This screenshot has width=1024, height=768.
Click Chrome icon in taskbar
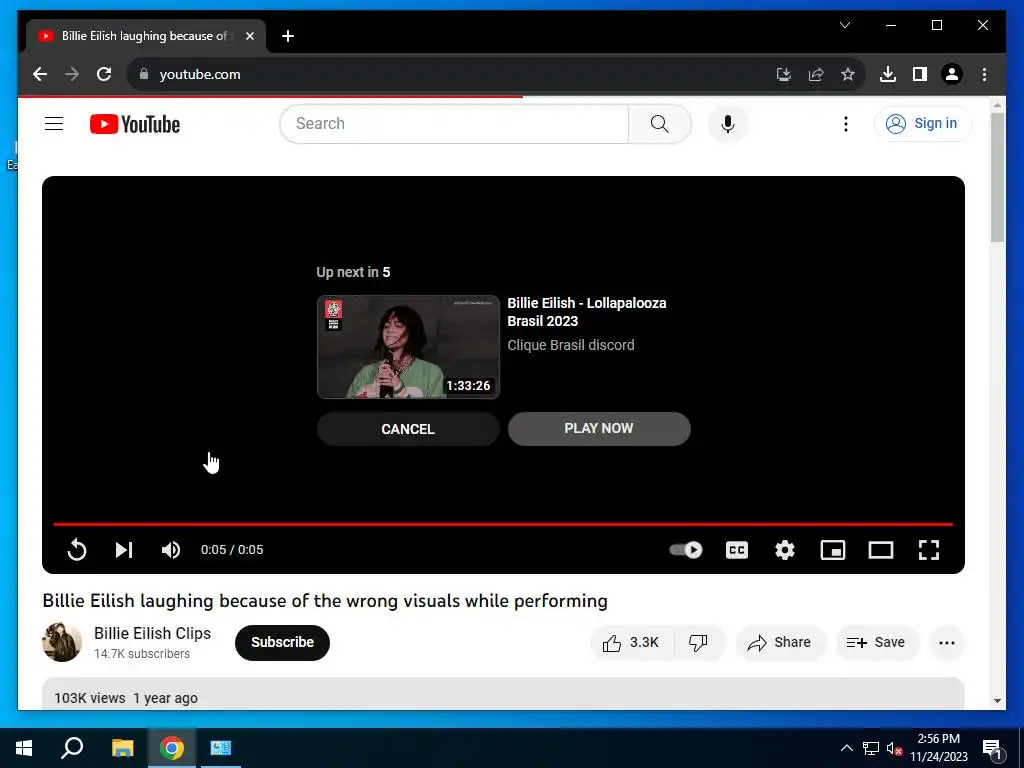pos(172,748)
